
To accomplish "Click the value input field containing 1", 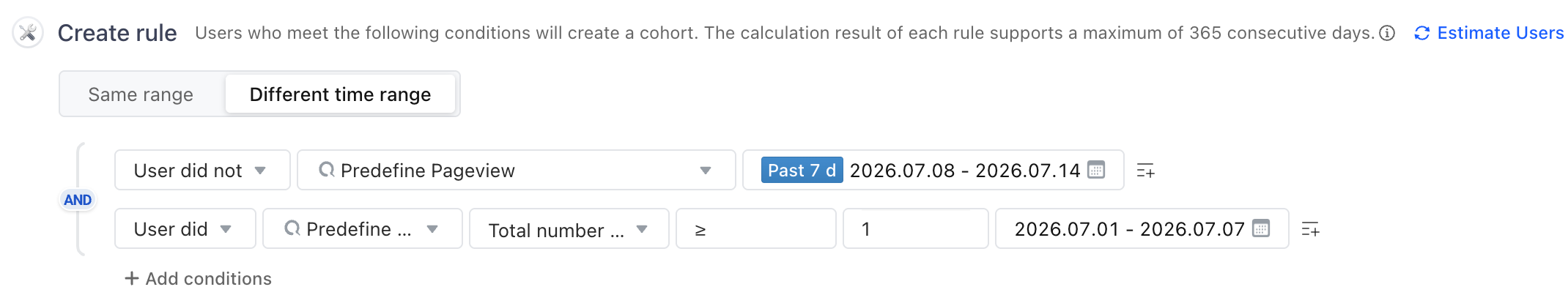I will click(x=915, y=228).
